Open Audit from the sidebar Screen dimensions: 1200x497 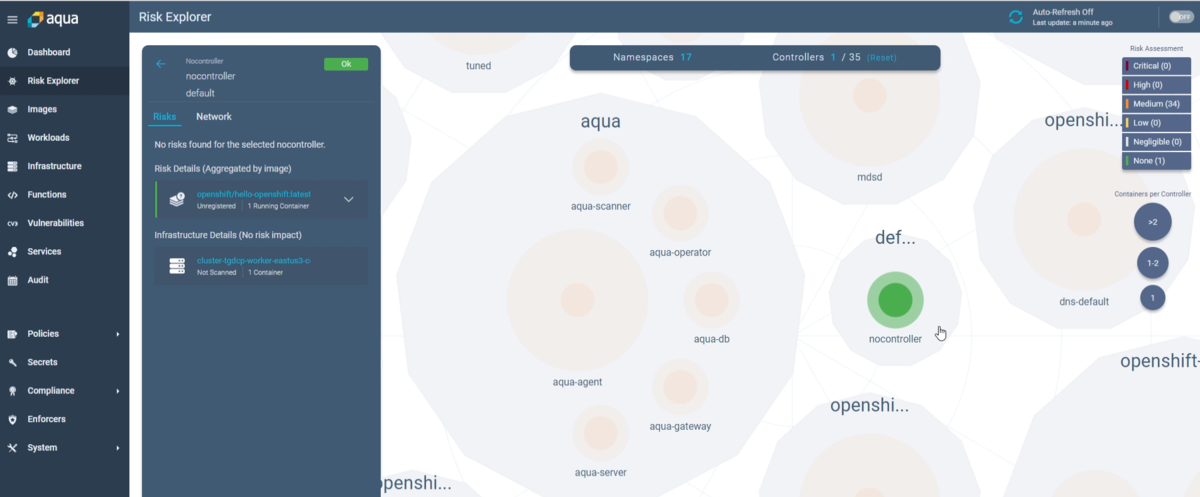pyautogui.click(x=38, y=280)
